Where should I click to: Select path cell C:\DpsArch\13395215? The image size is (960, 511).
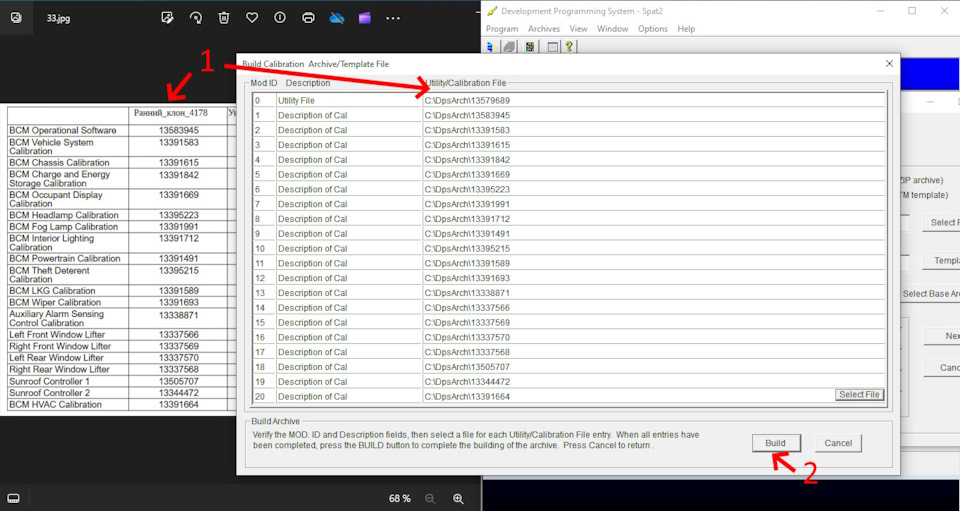pos(653,248)
